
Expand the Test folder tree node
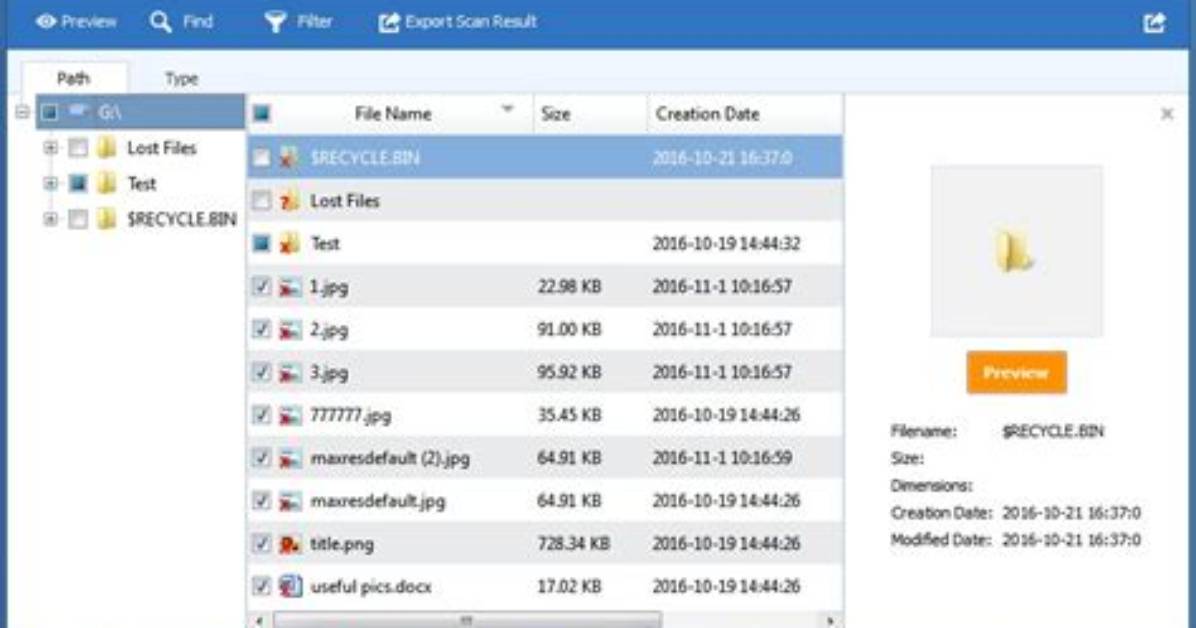[50, 183]
